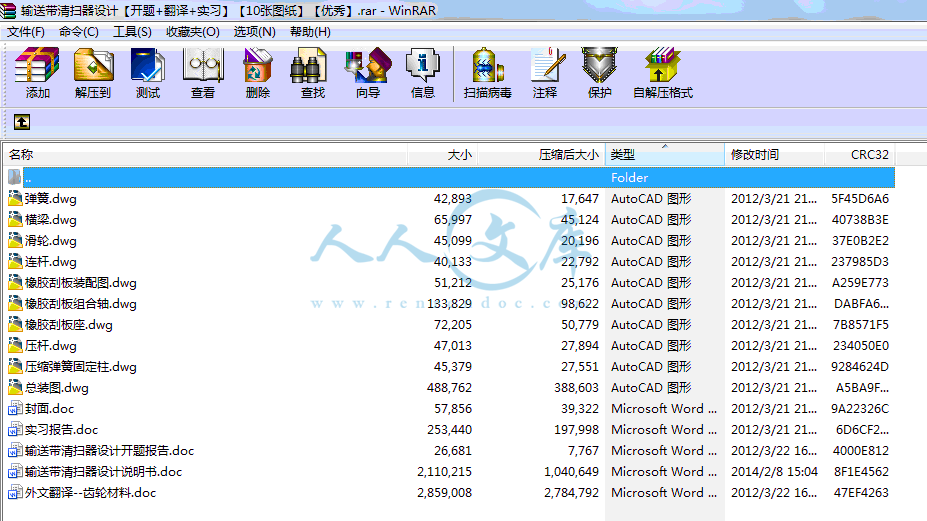The image size is (927, 521).
Task: Click the WinRAR title bar app icon
Action: coord(8,11)
